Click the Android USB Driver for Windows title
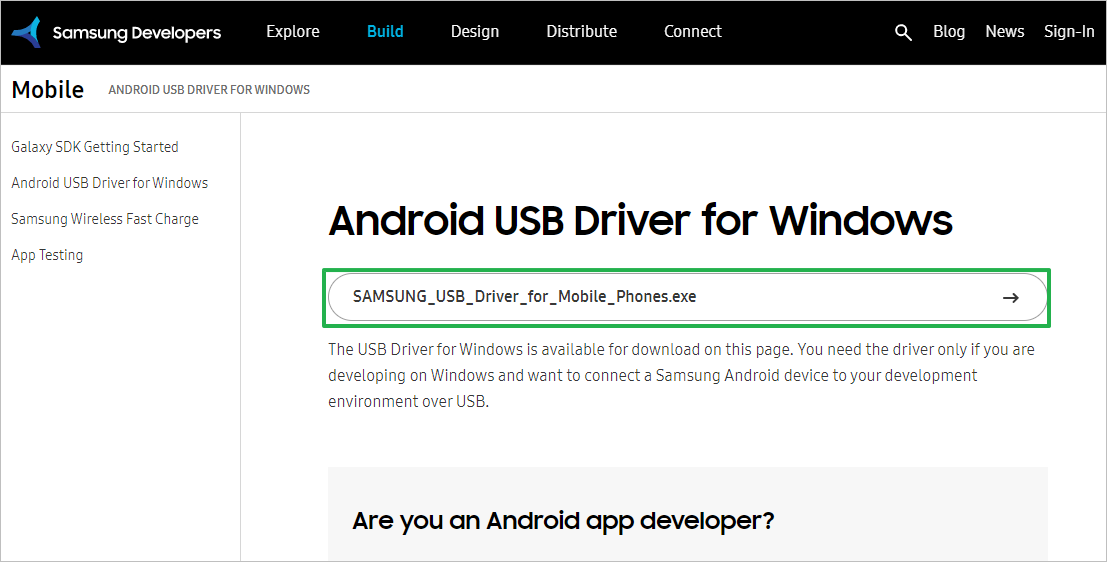The width and height of the screenshot is (1107, 562). point(640,220)
